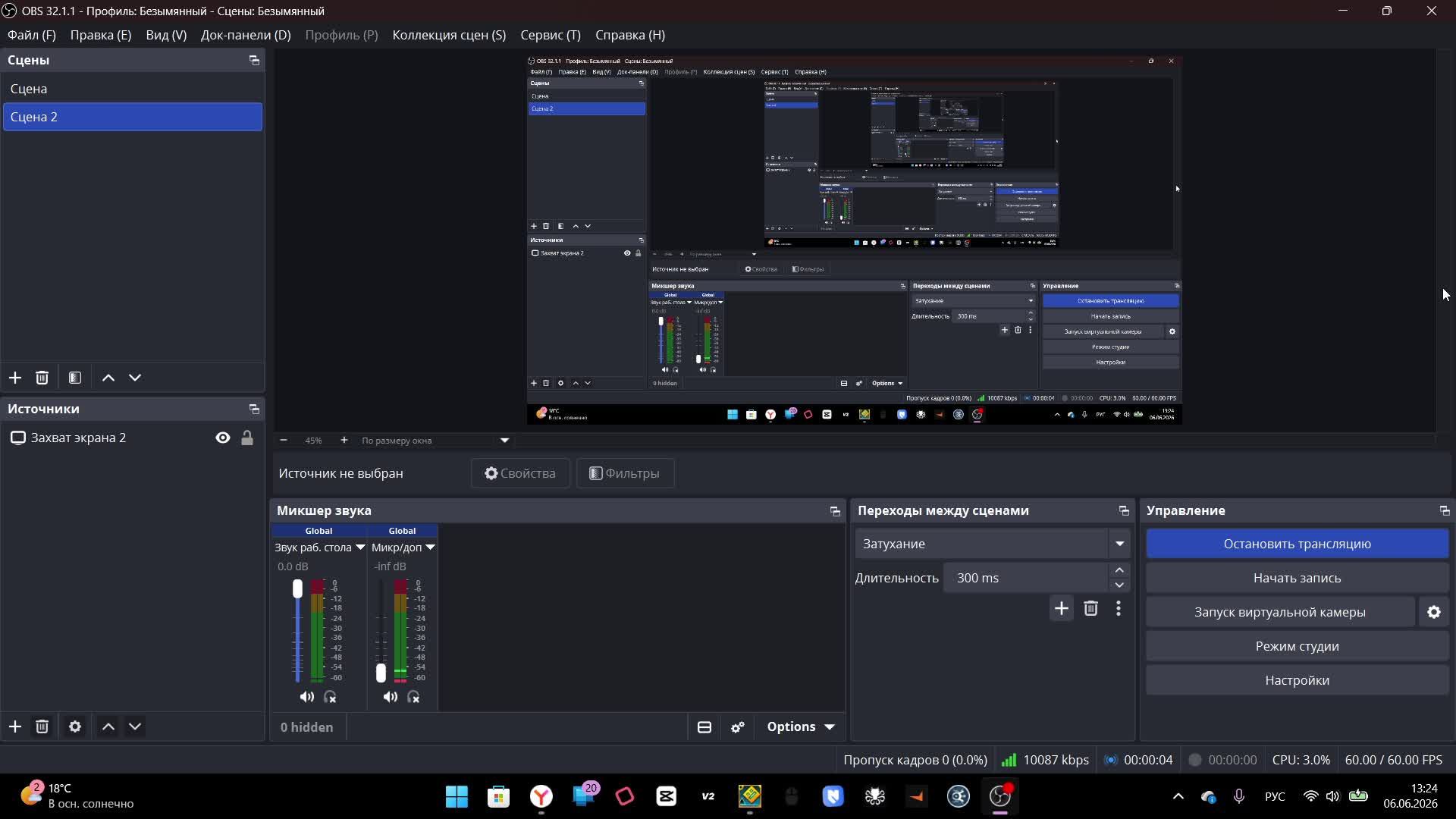
Task: Toggle the mixer layout orientation icon
Action: [704, 727]
